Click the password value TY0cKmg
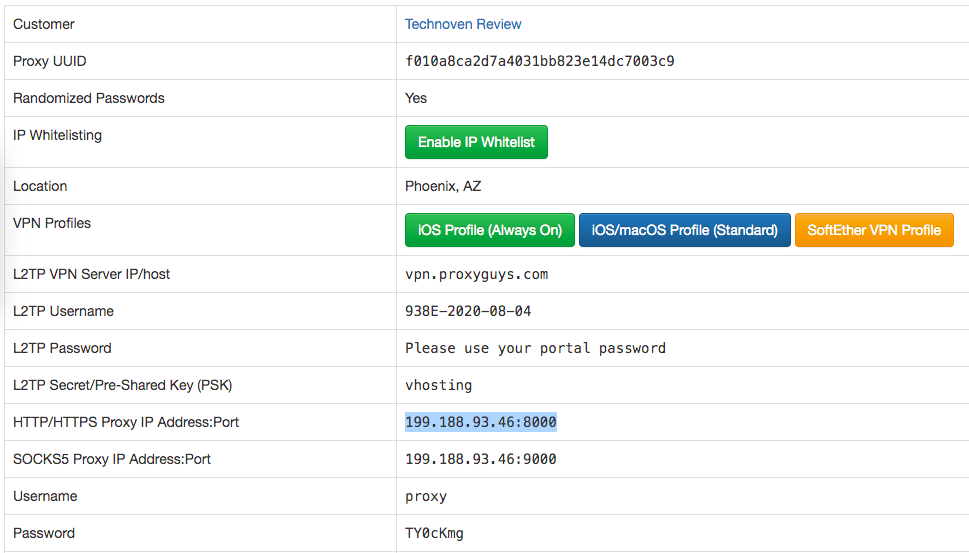The height and width of the screenshot is (553, 969). pos(434,533)
